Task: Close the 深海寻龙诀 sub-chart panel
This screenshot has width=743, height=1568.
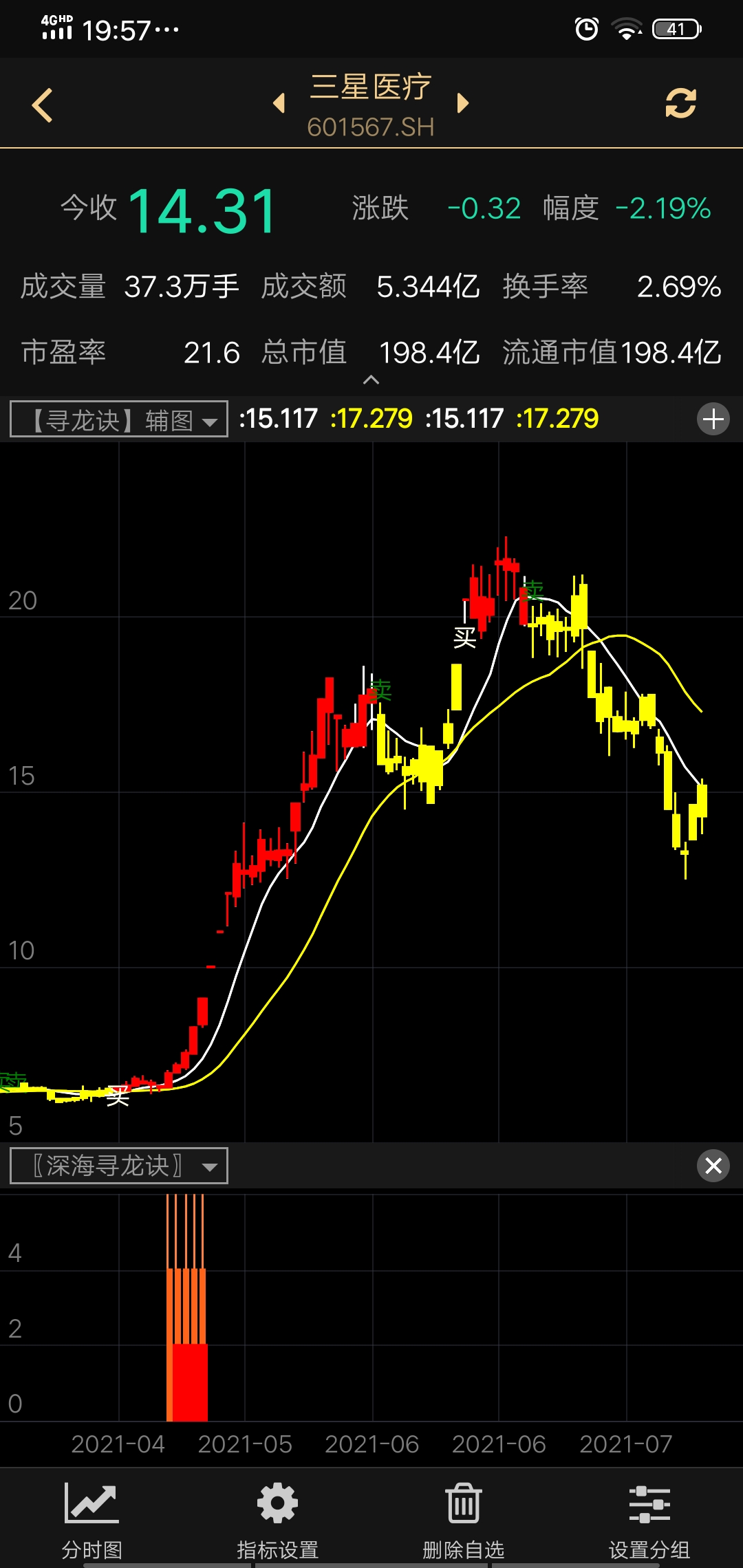Action: (x=713, y=1166)
